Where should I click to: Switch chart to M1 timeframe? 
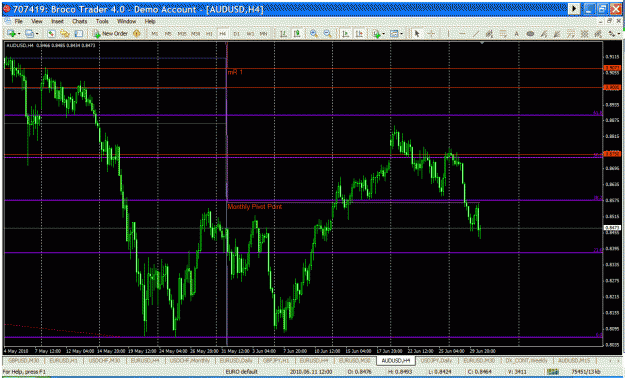155,34
